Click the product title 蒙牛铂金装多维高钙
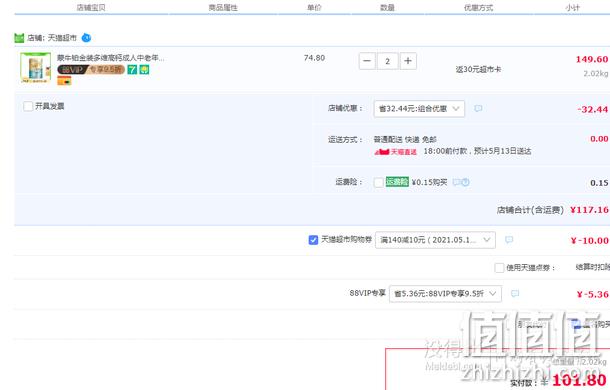The height and width of the screenshot is (390, 610). click(110, 58)
